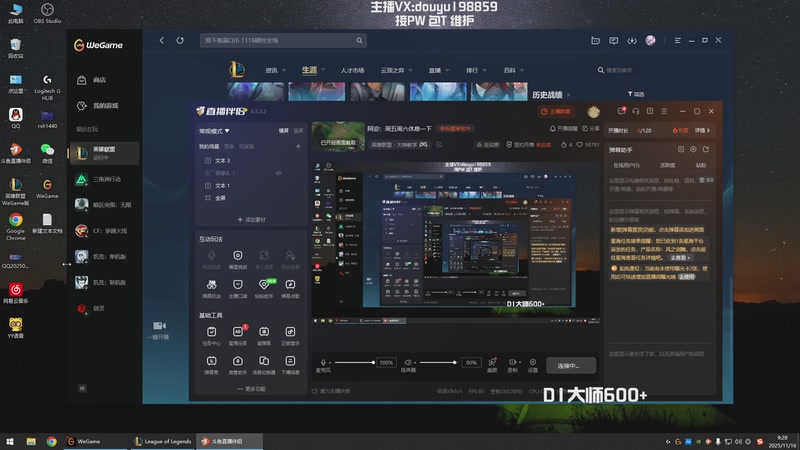Switch to 在线用户 tab
This screenshot has height=450, width=800.
(x=626, y=165)
